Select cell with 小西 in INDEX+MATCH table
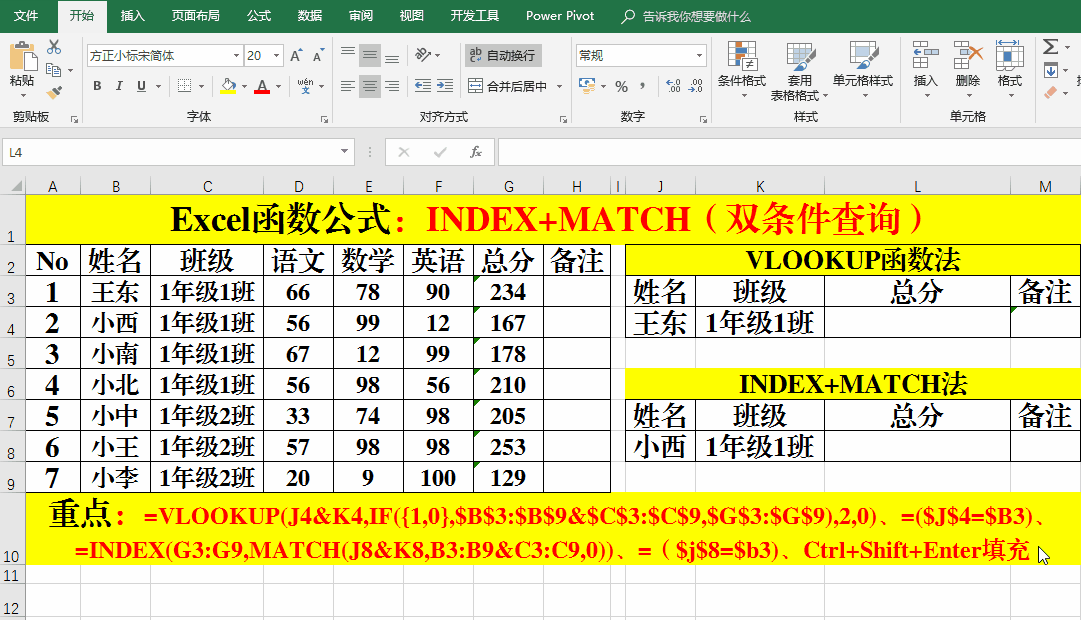 coord(660,446)
